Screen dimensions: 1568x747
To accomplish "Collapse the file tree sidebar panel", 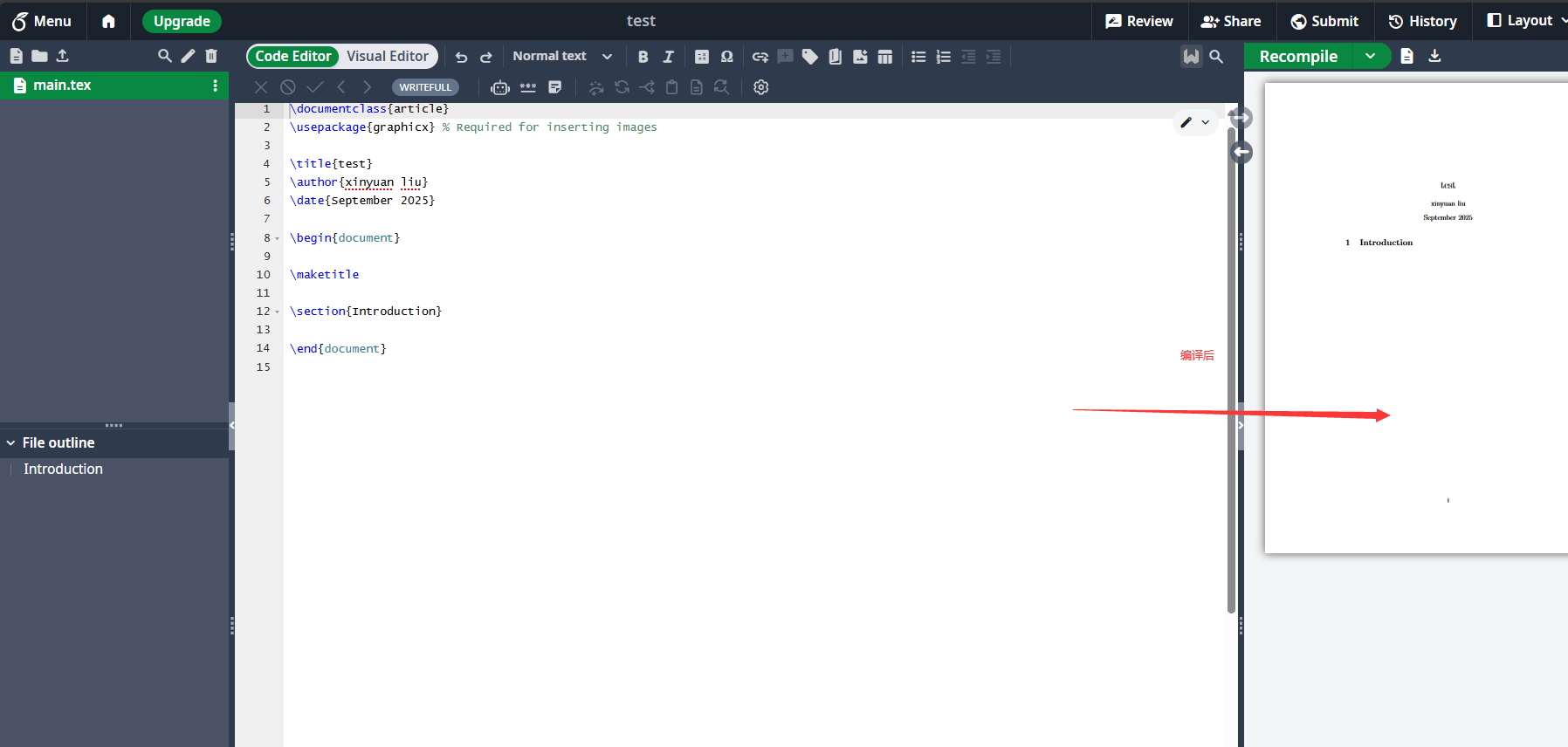I will point(232,425).
